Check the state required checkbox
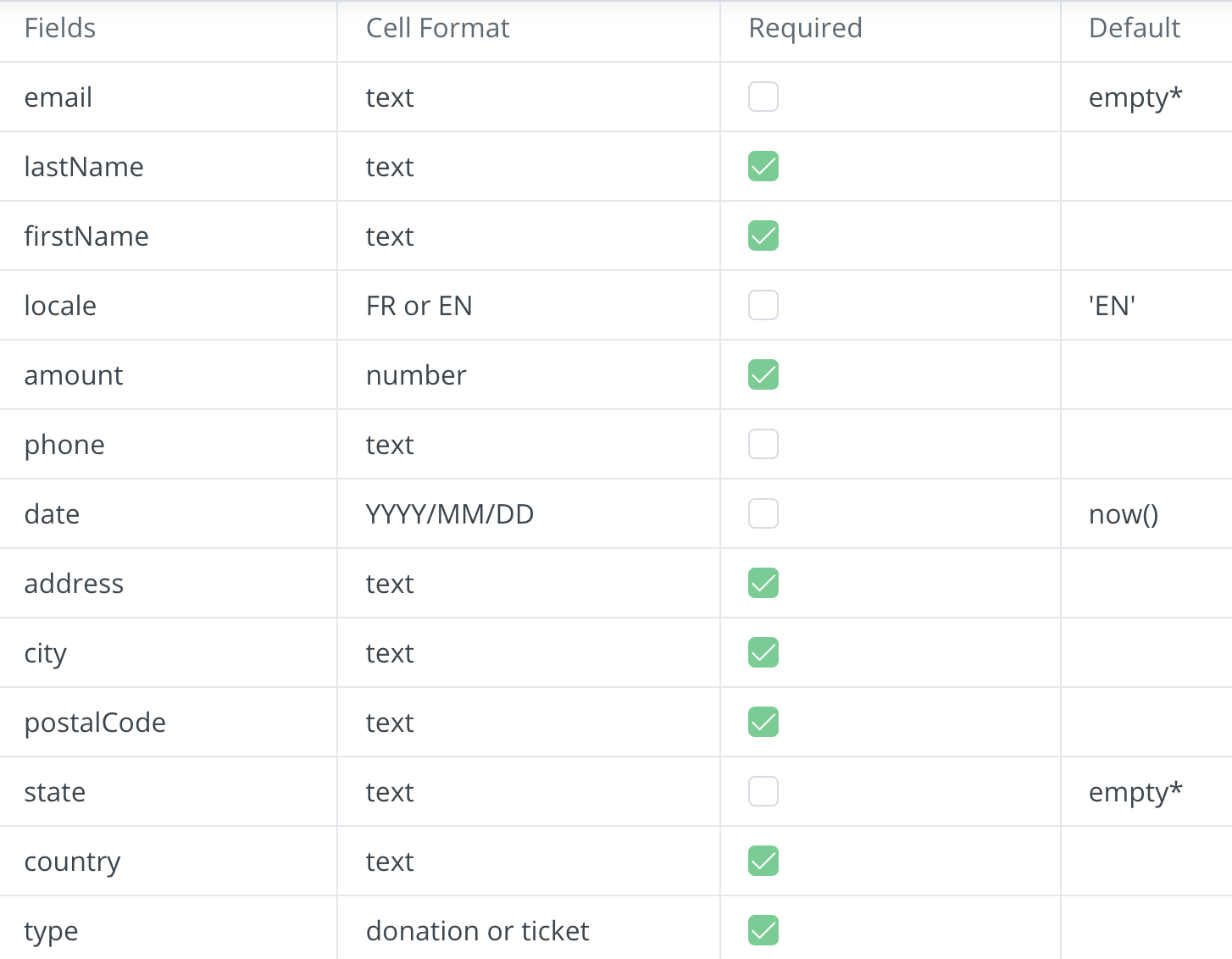The height and width of the screenshot is (959, 1232). (763, 792)
